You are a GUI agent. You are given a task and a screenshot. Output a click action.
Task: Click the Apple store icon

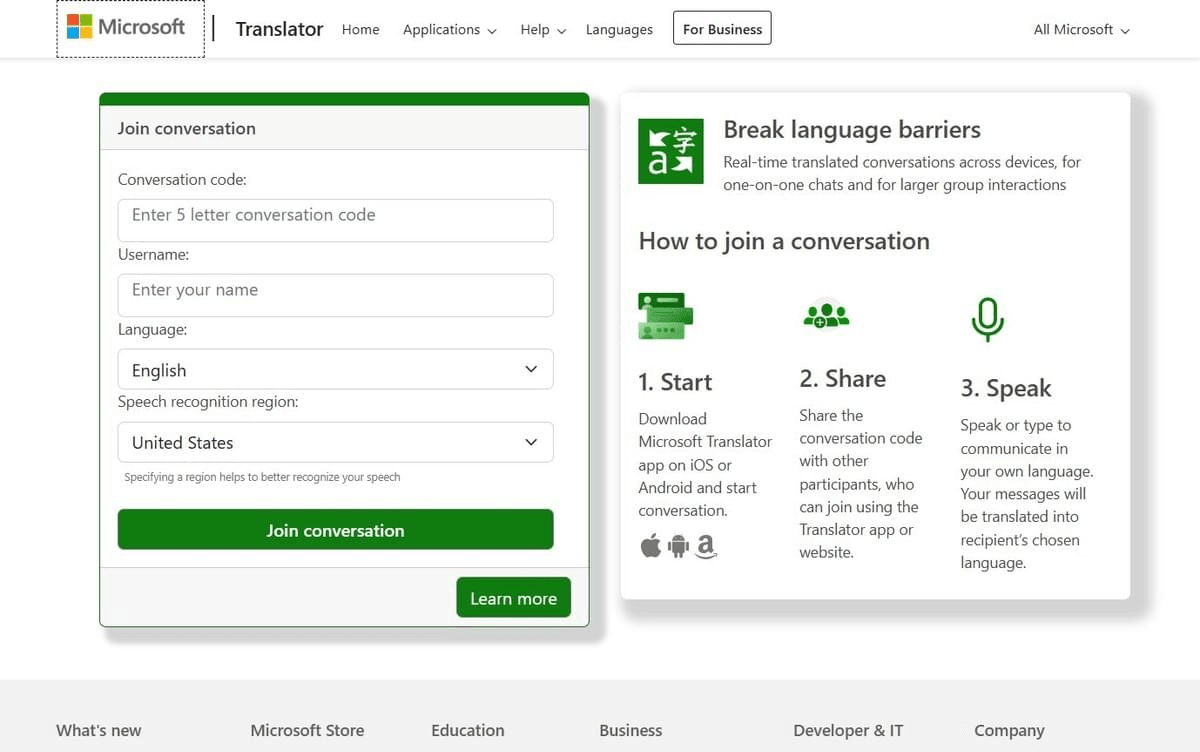(x=651, y=546)
